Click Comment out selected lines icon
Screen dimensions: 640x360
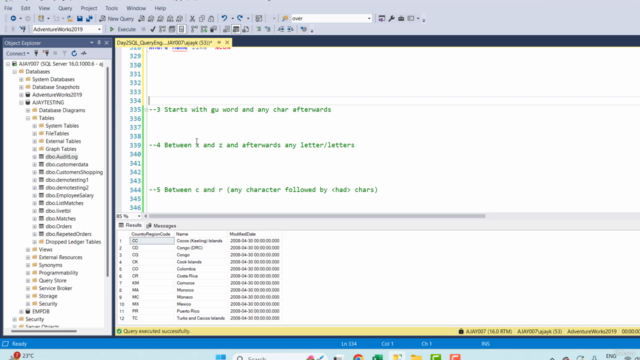click(x=258, y=29)
